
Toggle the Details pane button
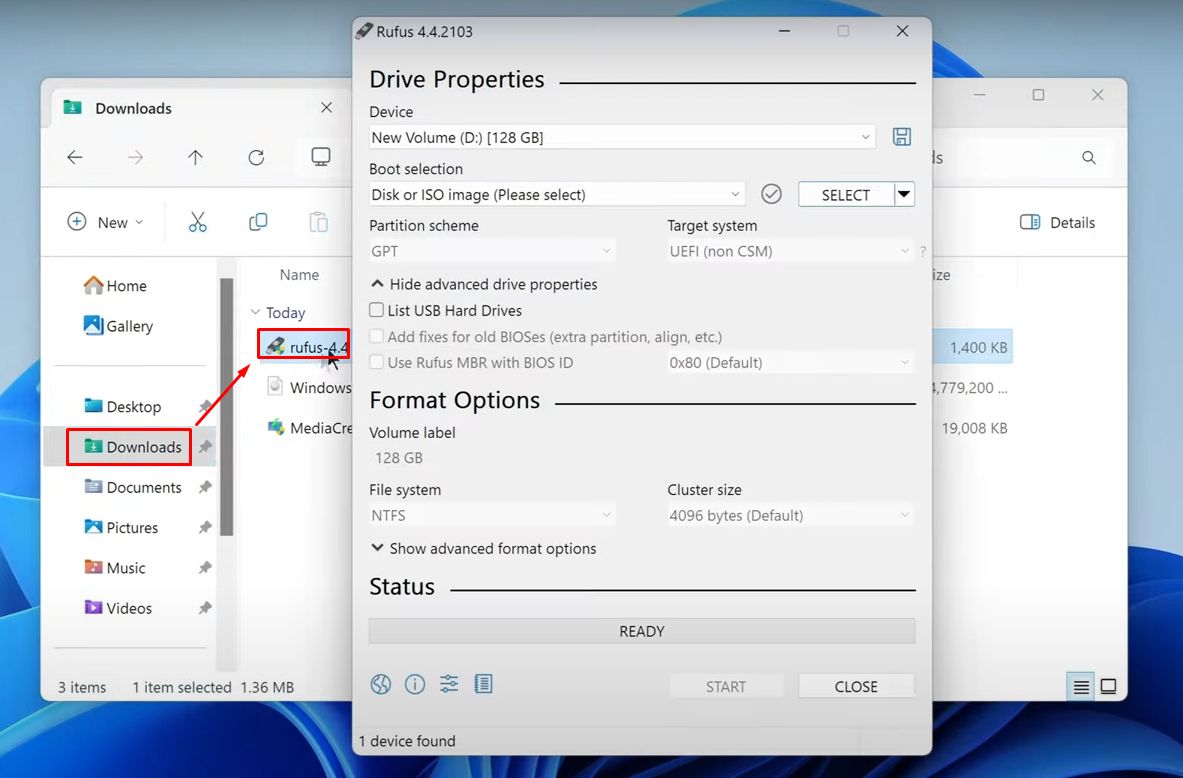click(1057, 223)
